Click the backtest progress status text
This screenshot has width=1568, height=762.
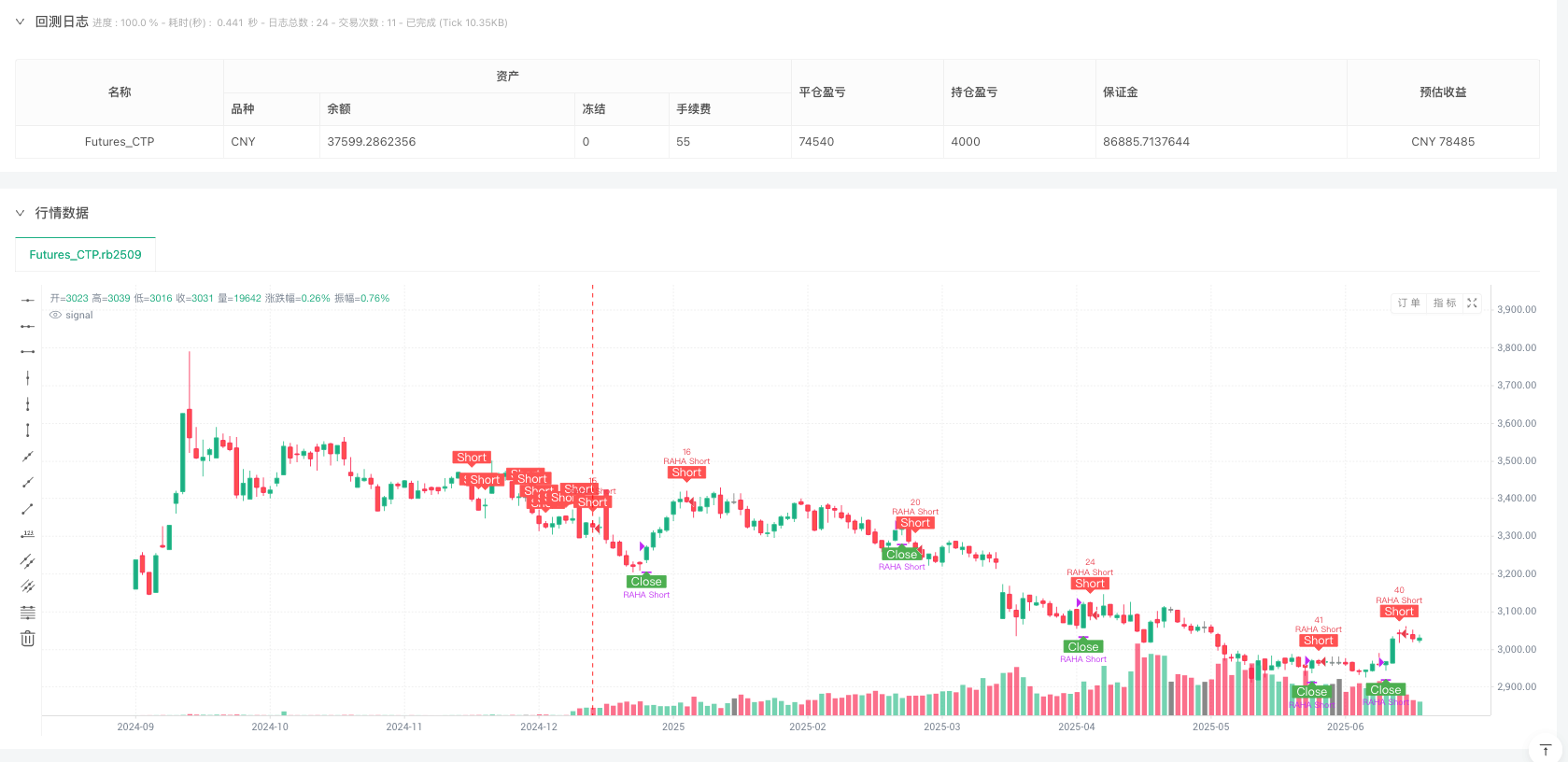pyautogui.click(x=300, y=22)
